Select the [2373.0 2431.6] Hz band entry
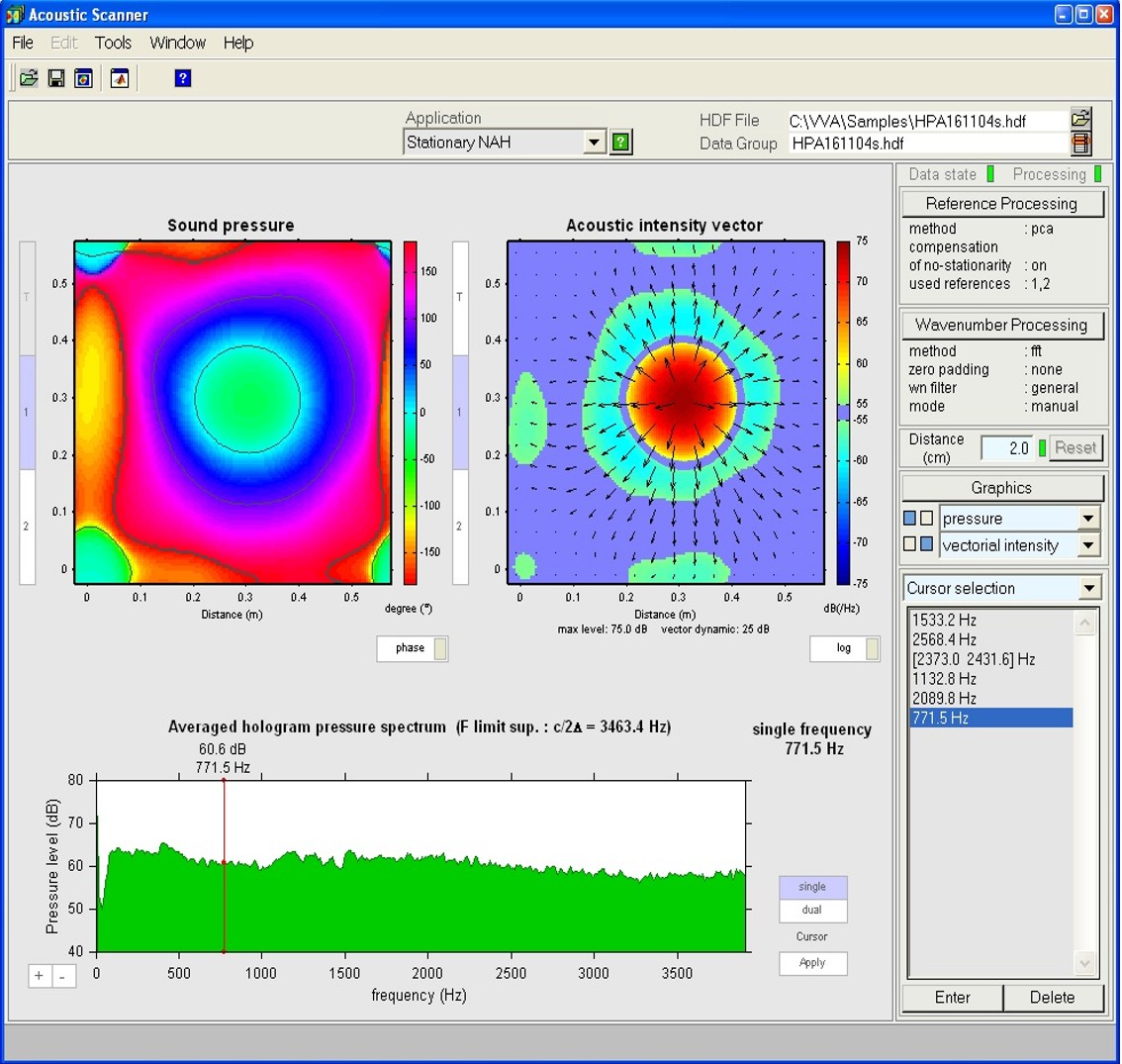 pyautogui.click(x=991, y=659)
